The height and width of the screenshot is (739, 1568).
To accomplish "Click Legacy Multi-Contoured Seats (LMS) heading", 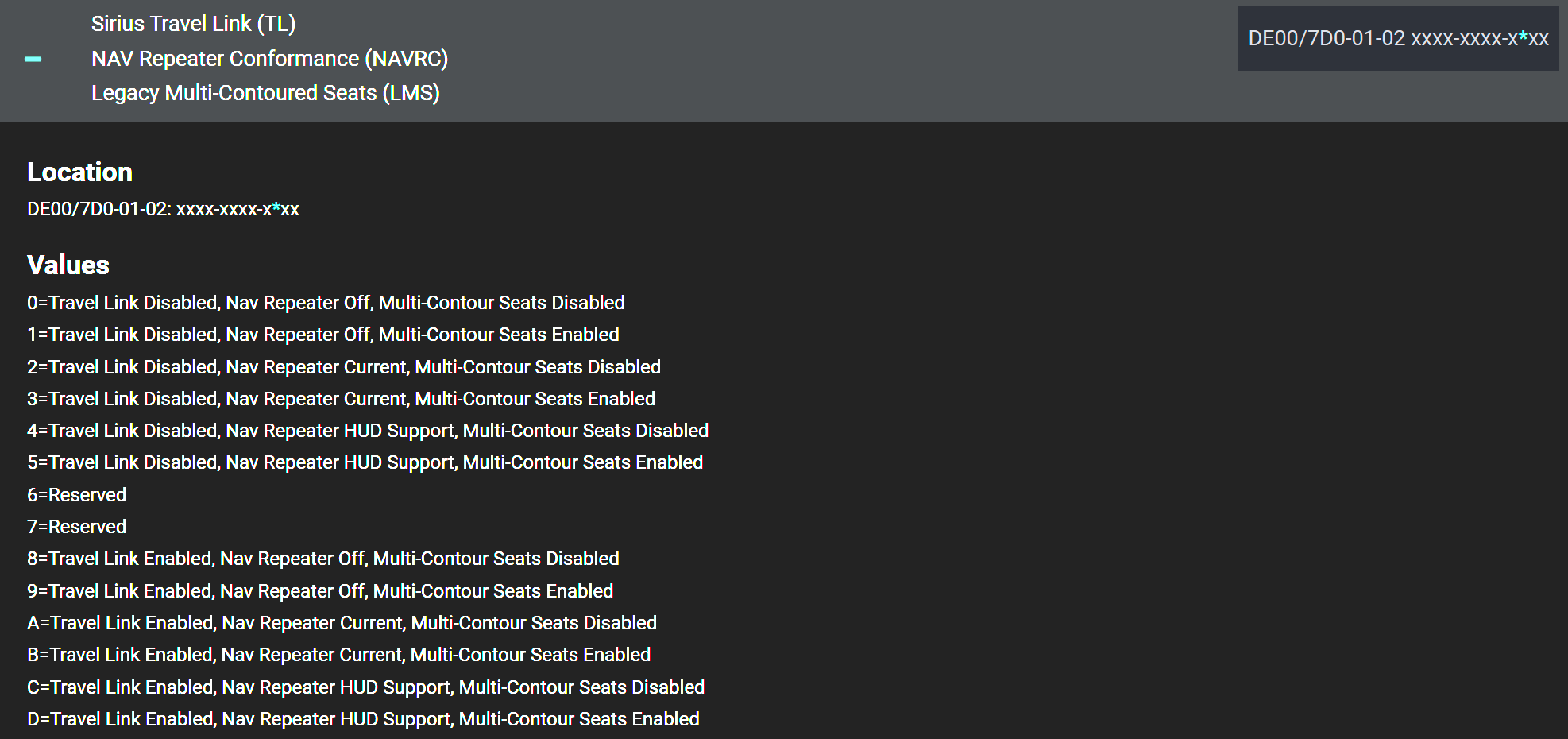I will [265, 93].
